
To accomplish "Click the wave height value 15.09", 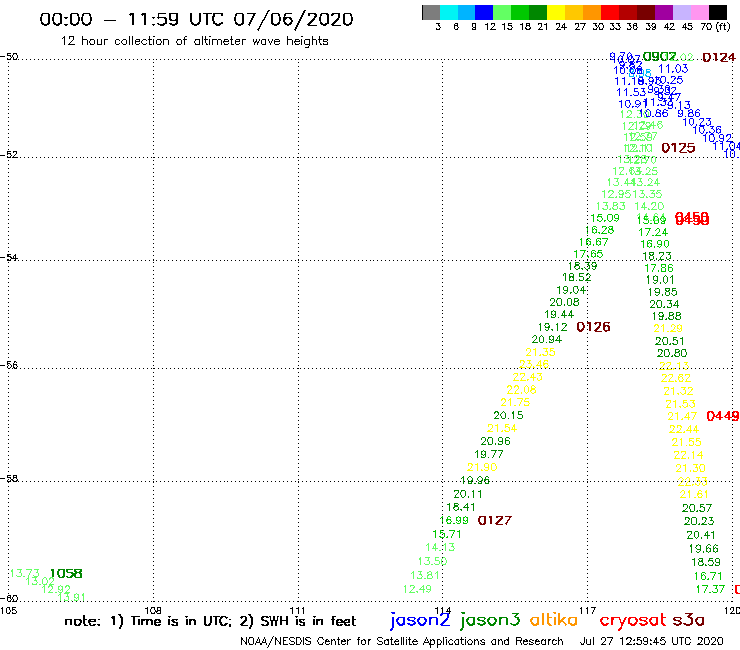I will (605, 218).
